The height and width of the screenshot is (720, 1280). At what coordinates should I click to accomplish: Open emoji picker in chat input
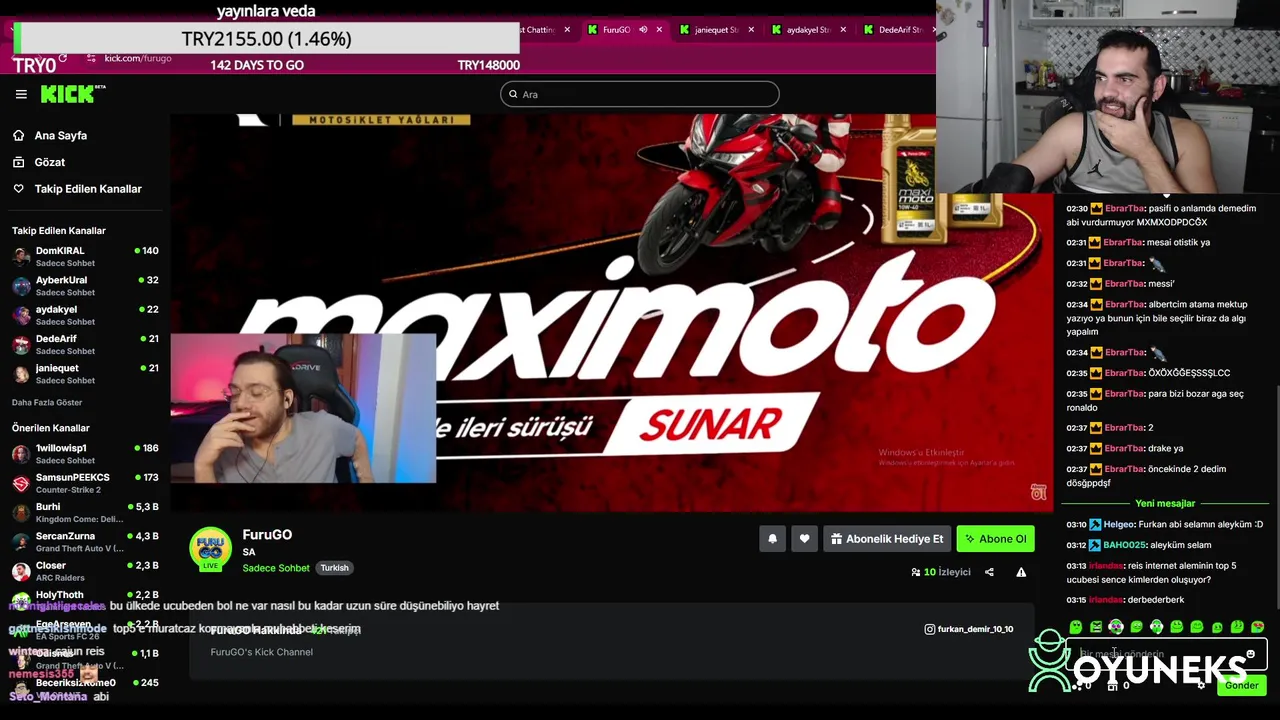(1250, 654)
